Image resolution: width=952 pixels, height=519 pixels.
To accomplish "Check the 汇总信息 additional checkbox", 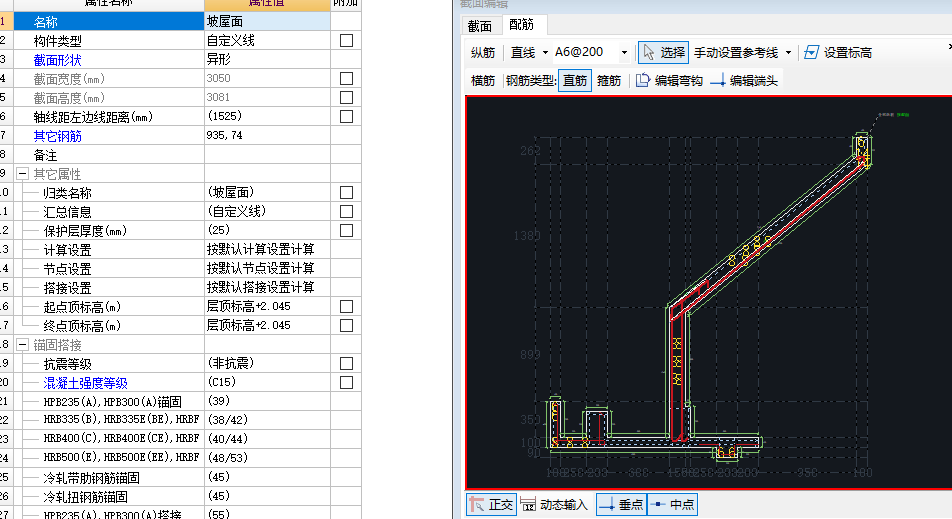I will [x=347, y=211].
